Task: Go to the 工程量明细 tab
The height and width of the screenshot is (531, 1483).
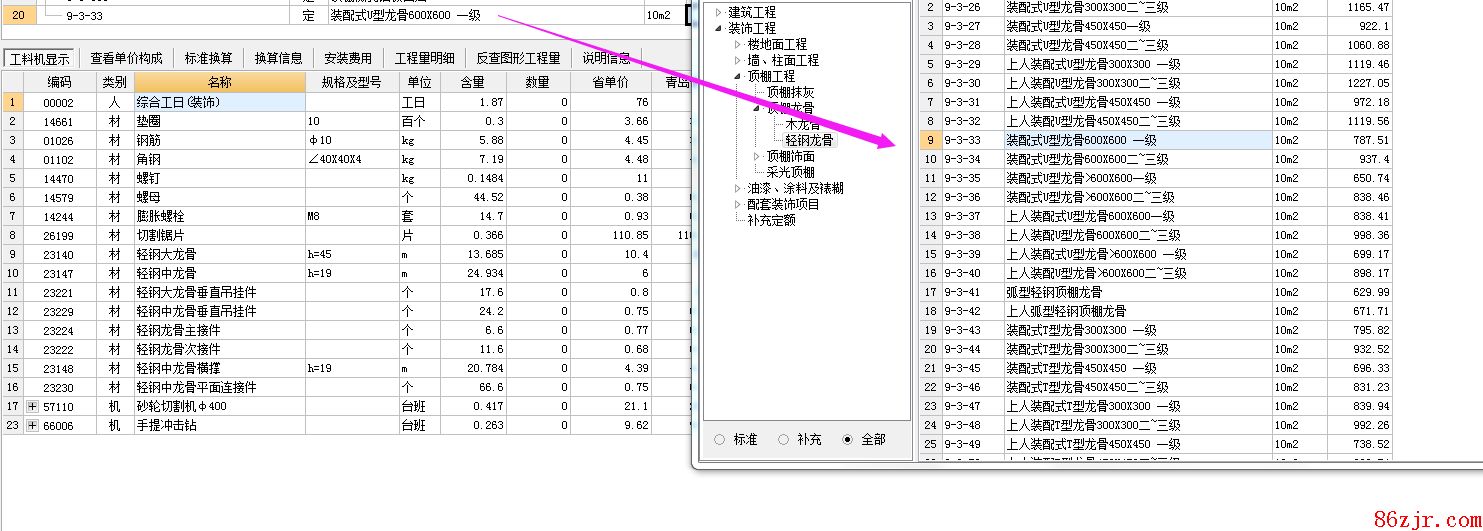Action: [x=424, y=58]
